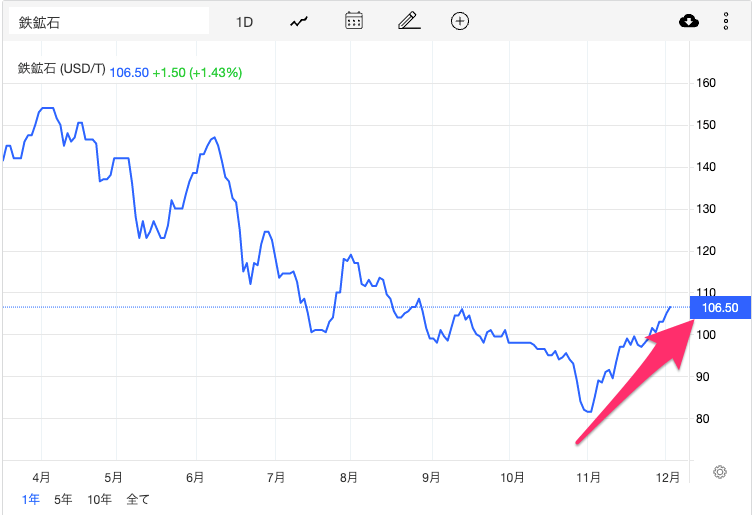This screenshot has height=515, width=754.
Task: Select the pencil drawing tool
Action: coord(406,21)
